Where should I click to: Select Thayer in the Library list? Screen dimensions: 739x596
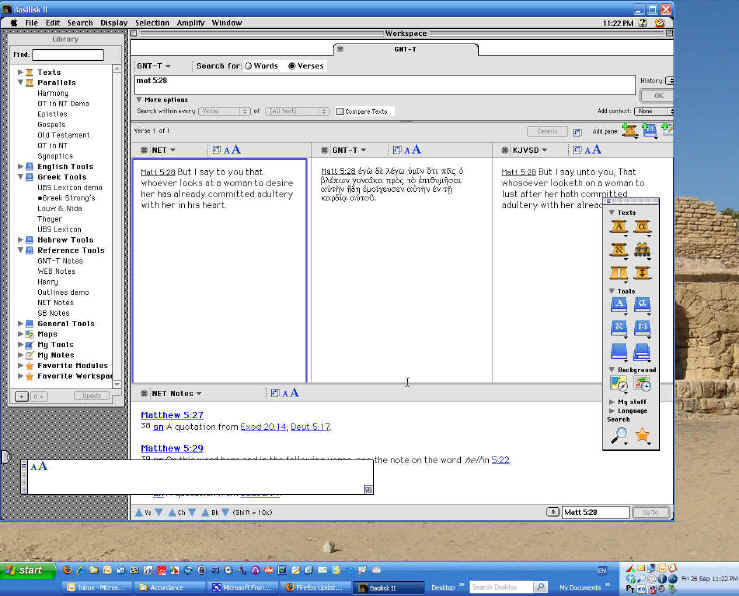pyautogui.click(x=49, y=219)
